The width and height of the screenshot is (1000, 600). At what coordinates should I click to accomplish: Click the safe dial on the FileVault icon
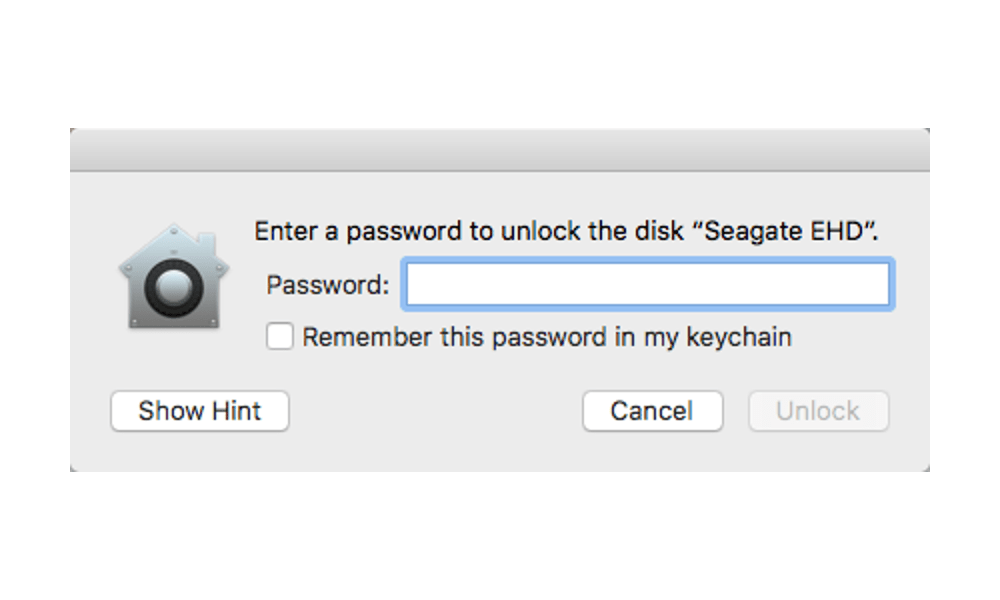coord(173,288)
